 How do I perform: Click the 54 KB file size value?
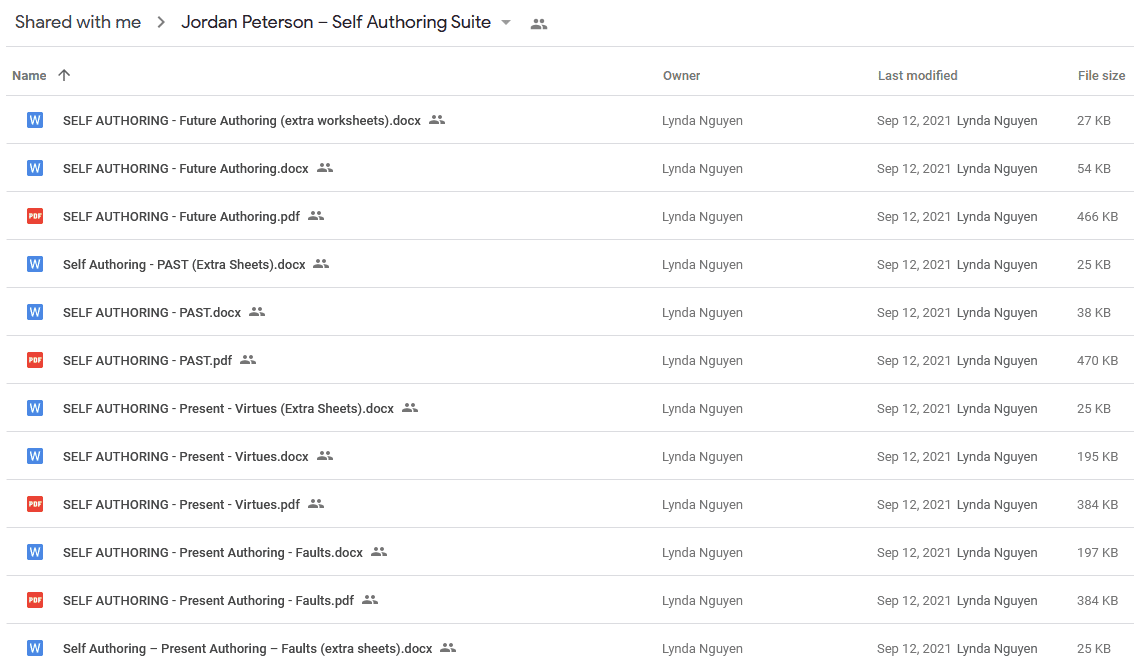coord(1094,169)
